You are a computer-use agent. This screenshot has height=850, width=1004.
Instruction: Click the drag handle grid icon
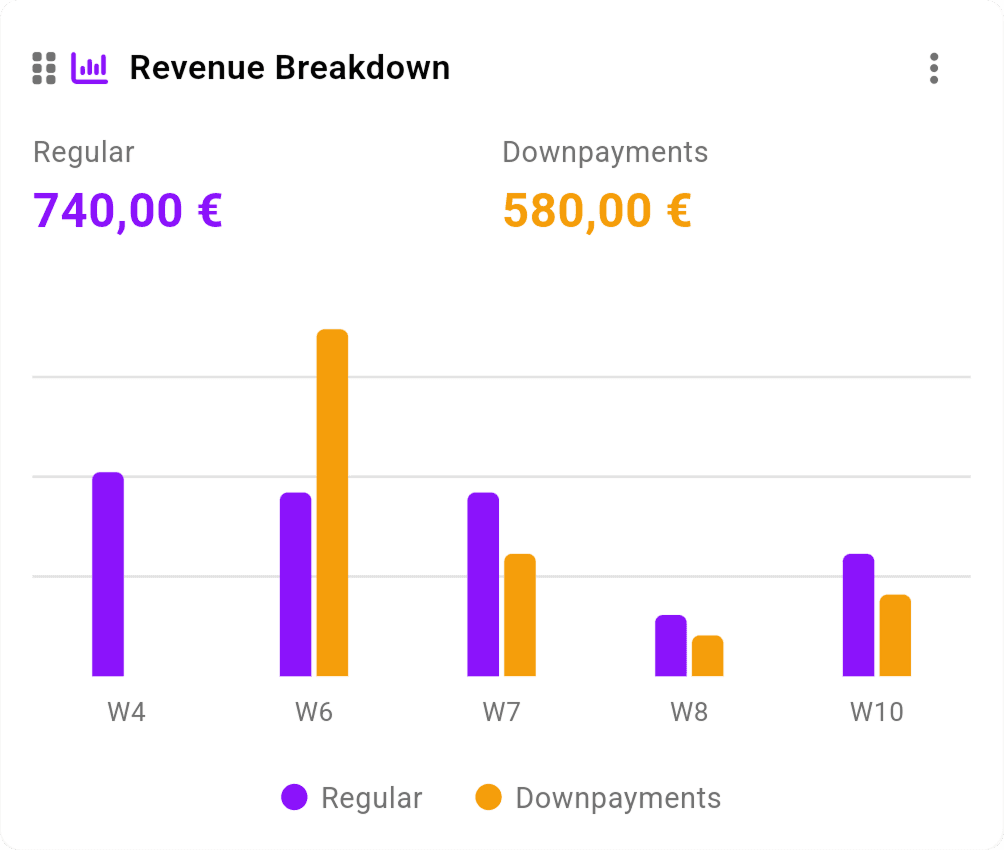43,67
